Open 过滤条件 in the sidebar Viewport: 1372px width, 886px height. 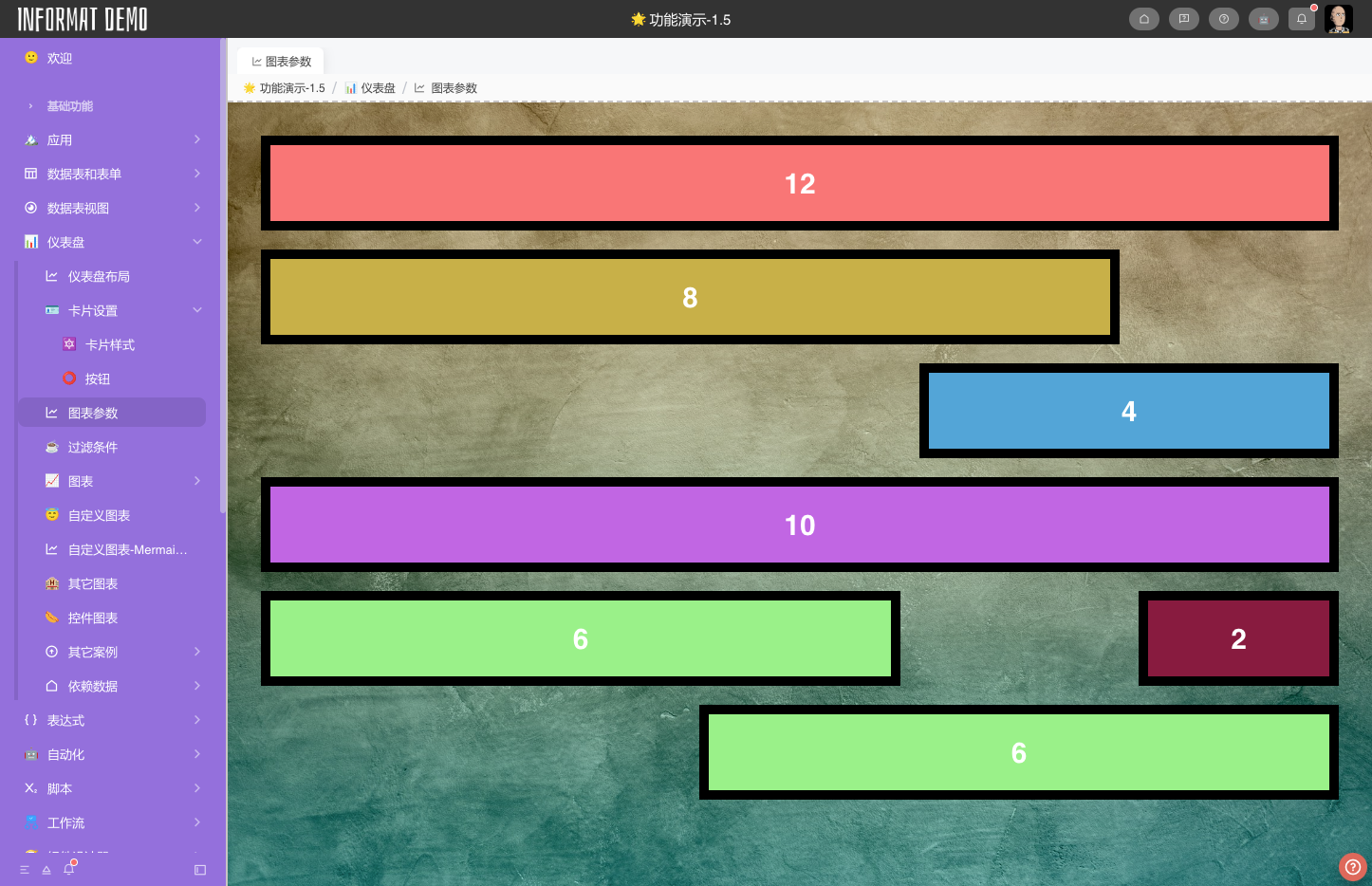pos(93,447)
